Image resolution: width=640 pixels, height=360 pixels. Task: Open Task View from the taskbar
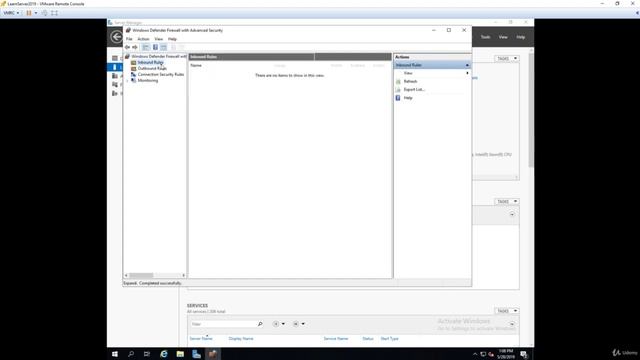[147, 354]
